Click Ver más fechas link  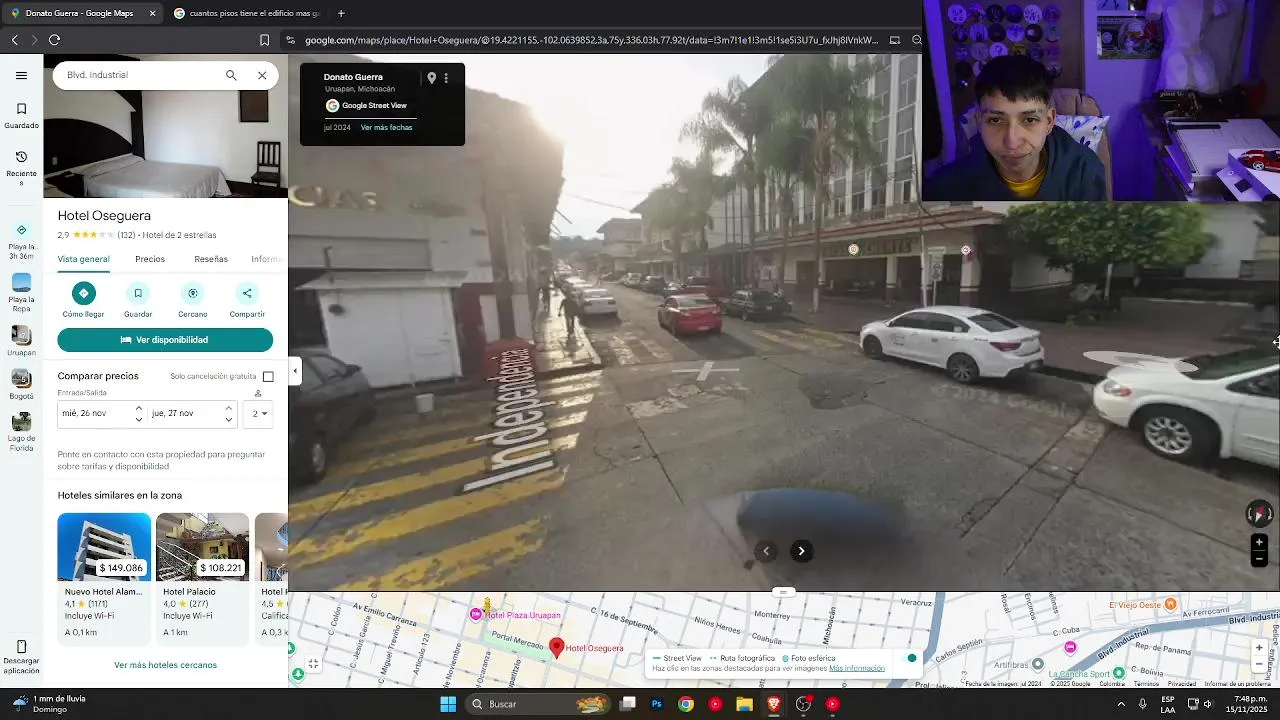(x=386, y=127)
